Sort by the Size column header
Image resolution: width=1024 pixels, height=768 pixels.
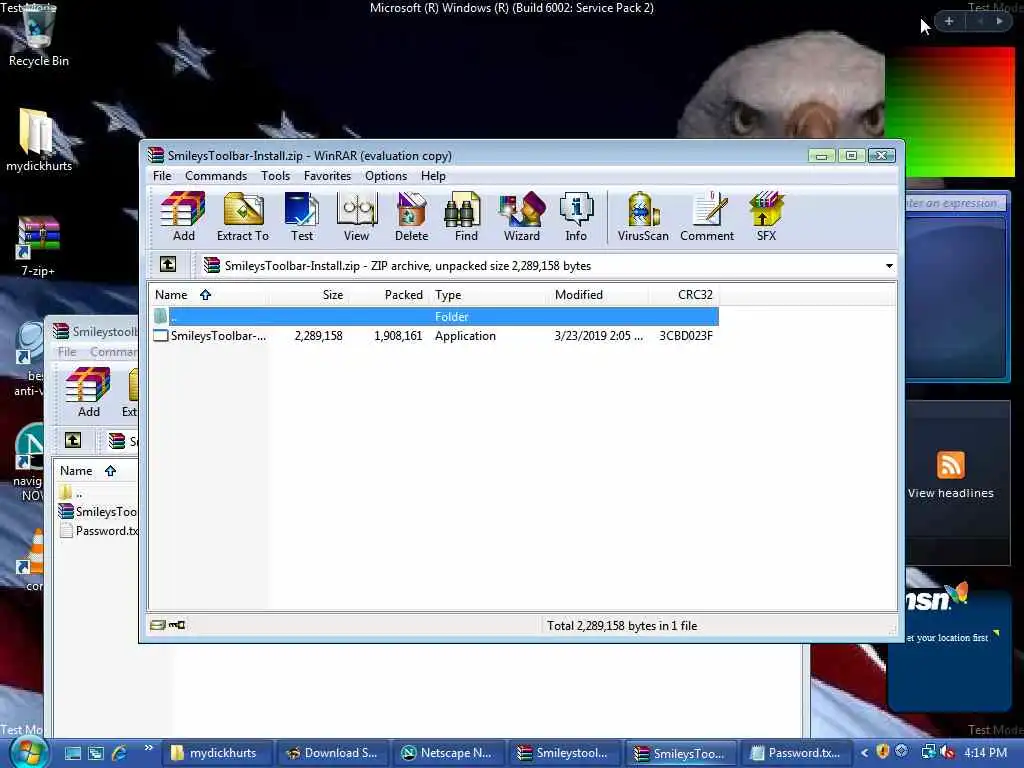308,295
